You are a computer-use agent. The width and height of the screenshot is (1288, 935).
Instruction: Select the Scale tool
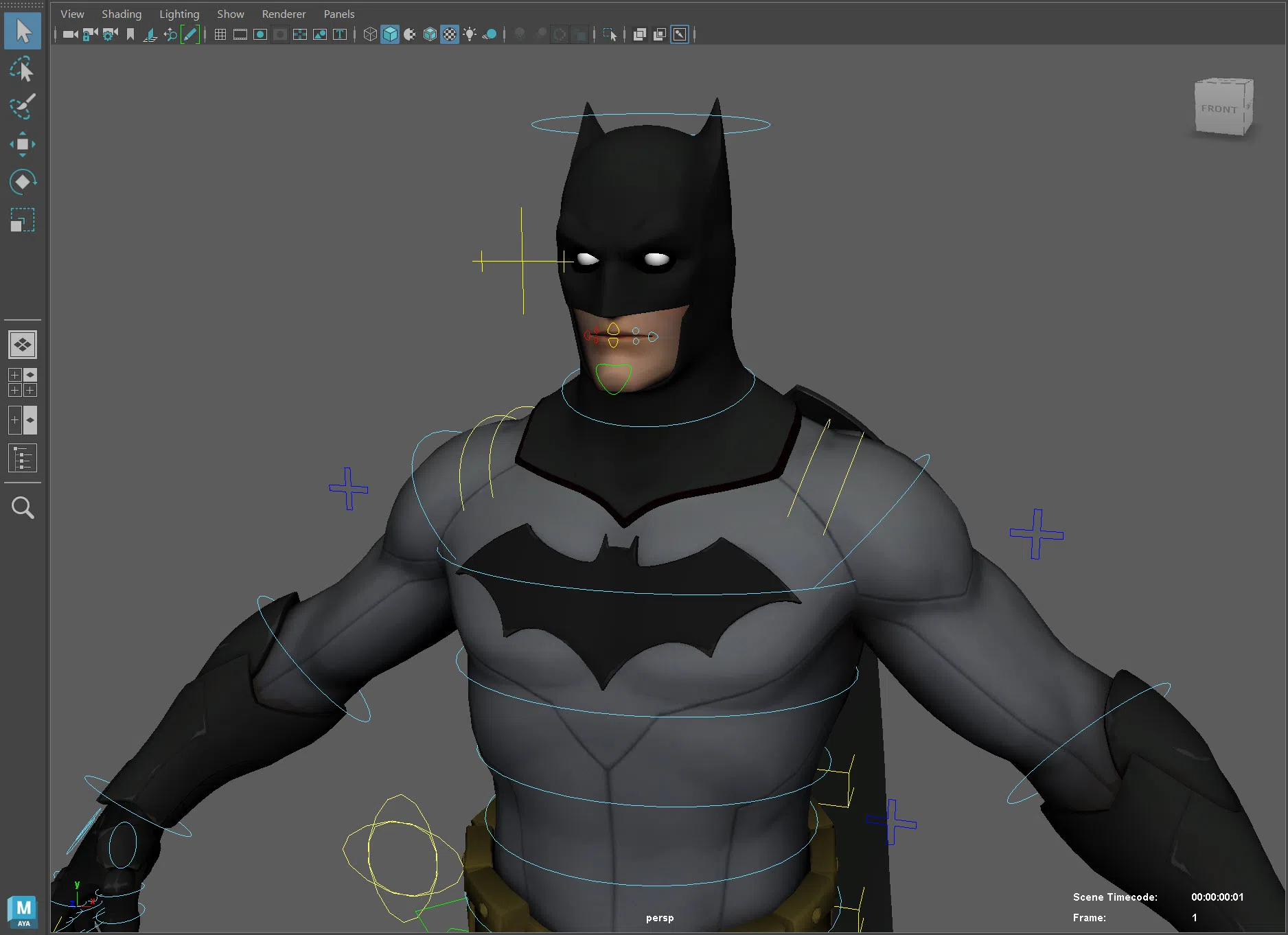pyautogui.click(x=22, y=220)
